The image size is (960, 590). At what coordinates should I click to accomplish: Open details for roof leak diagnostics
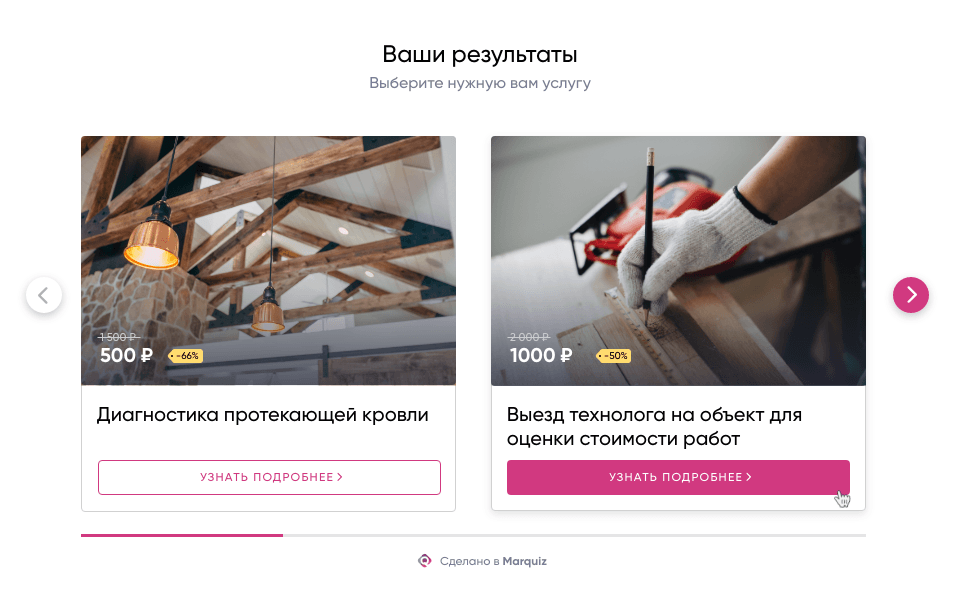coord(269,477)
